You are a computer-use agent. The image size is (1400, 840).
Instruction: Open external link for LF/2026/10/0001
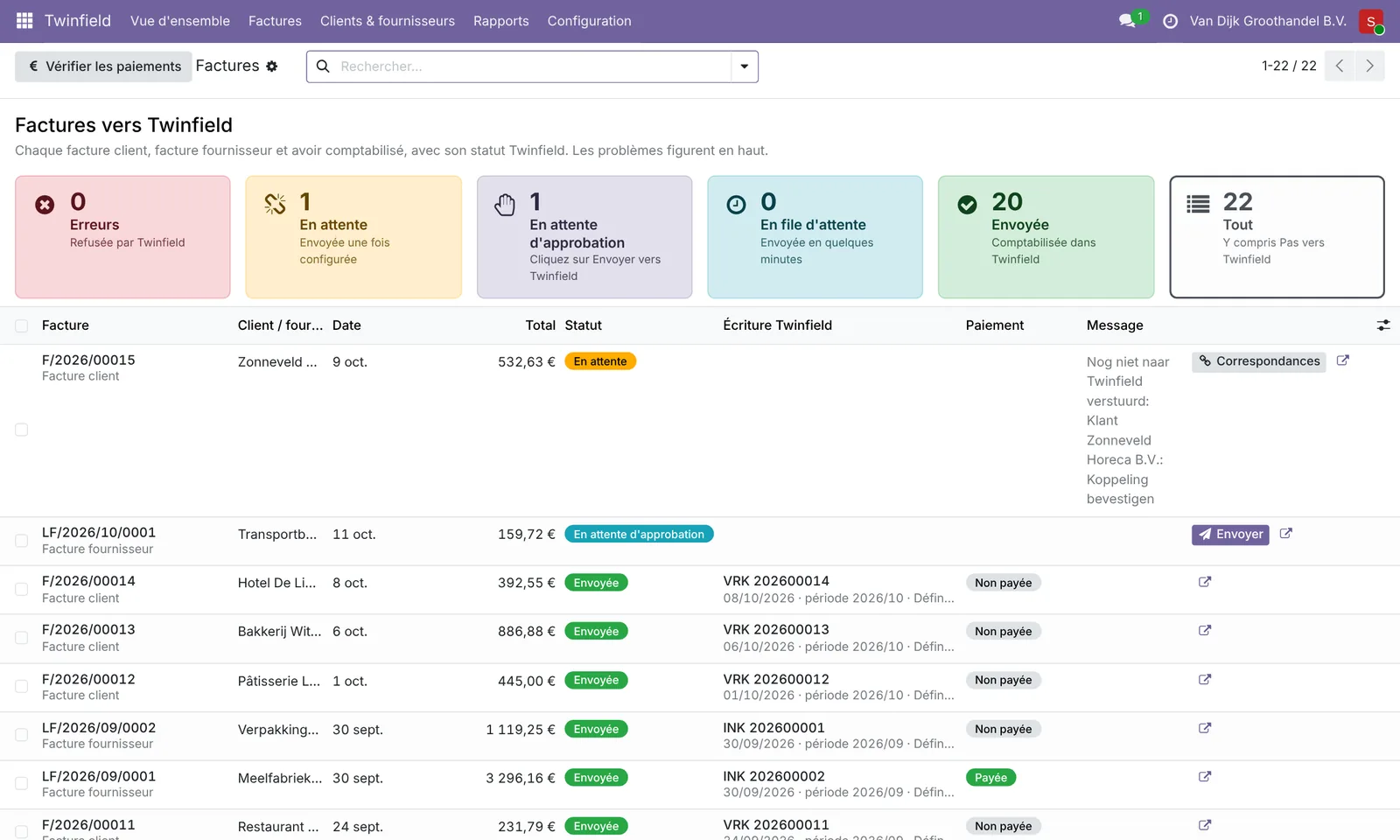pyautogui.click(x=1286, y=534)
